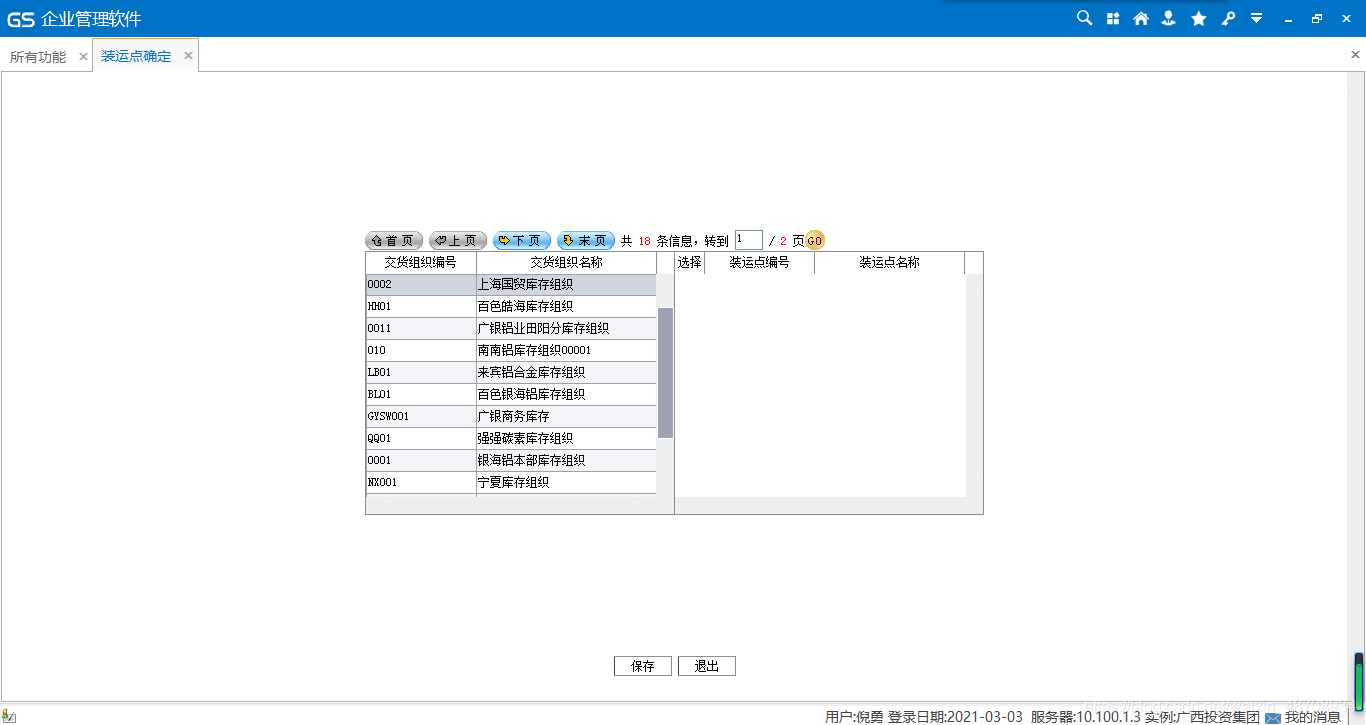Screen dimensions: 1366x725
Task: Click the 登录日期:2021-03-03 status text
Action: coord(955,717)
